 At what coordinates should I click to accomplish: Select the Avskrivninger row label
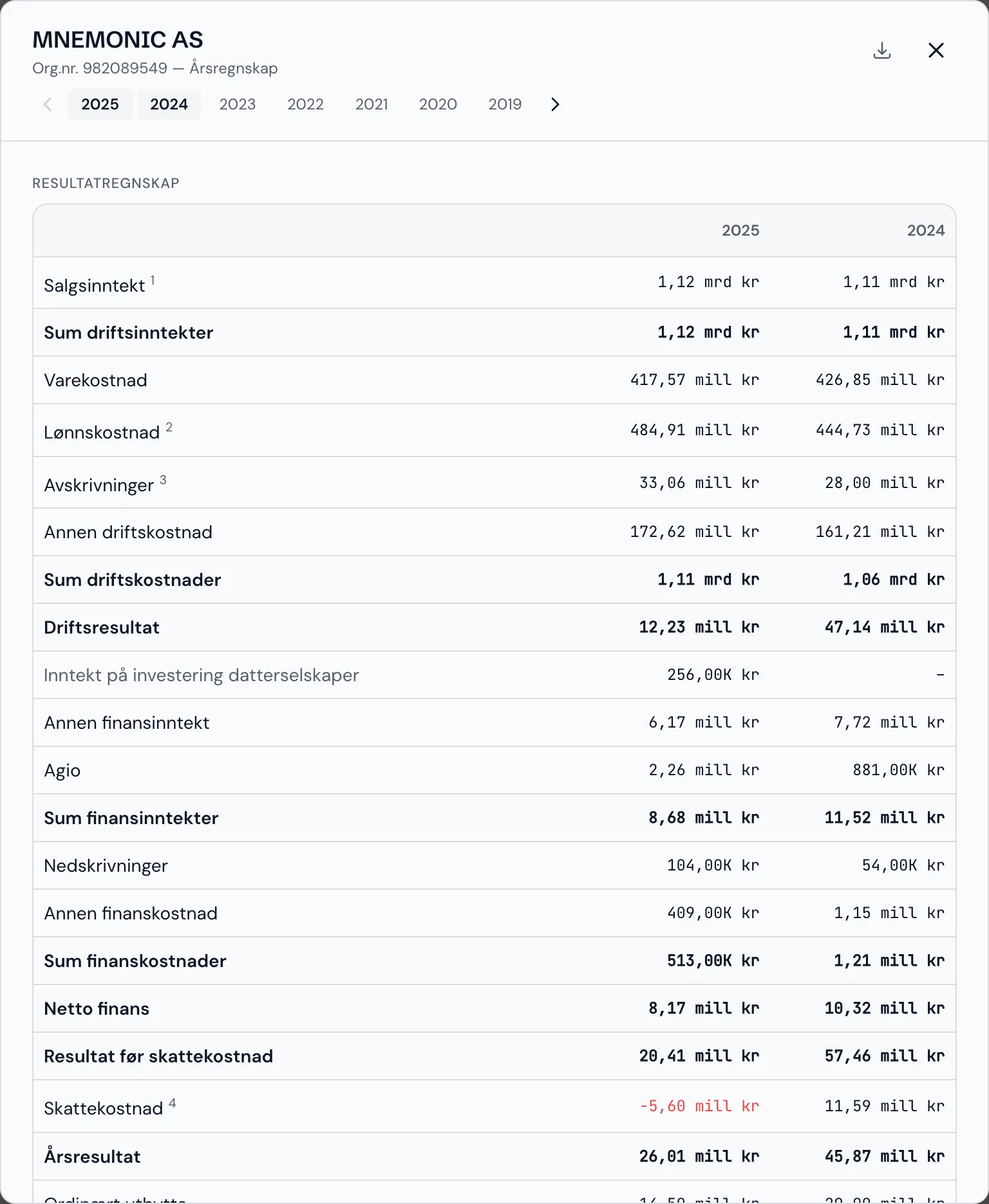pyautogui.click(x=99, y=485)
